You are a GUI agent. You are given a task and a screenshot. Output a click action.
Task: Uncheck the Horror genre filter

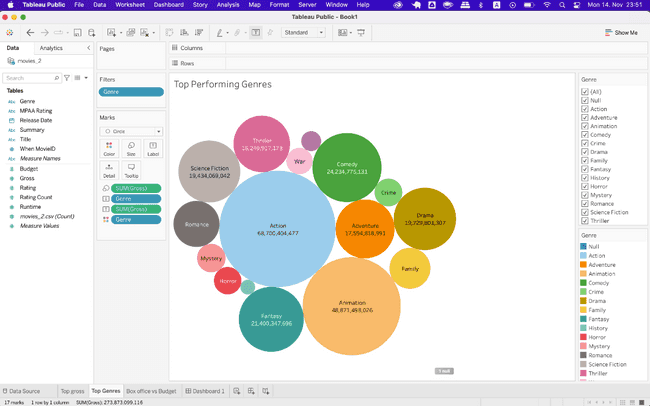pos(585,186)
